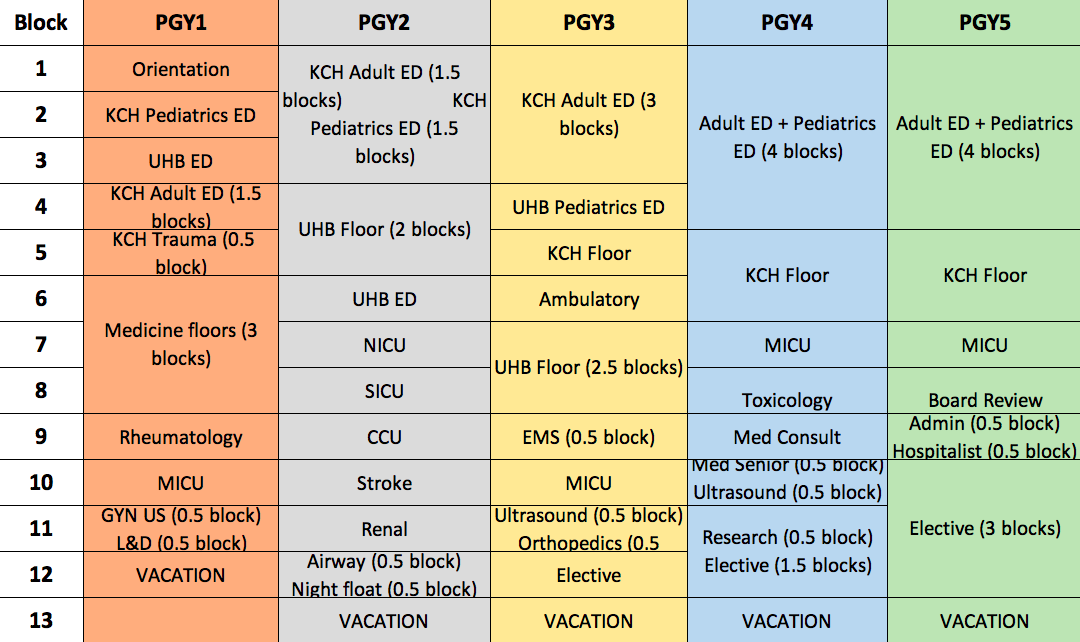Click the PGY5 header cell
Screen dimensions: 1080x642
(984, 23)
